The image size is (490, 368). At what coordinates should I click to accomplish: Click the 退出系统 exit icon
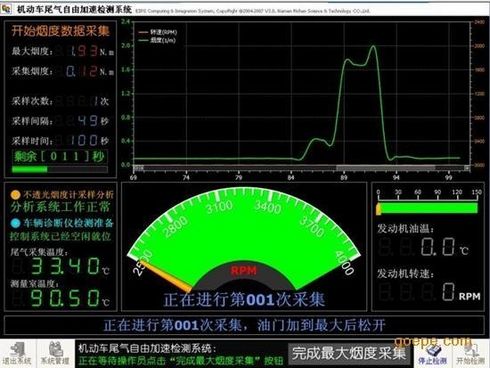point(17,353)
